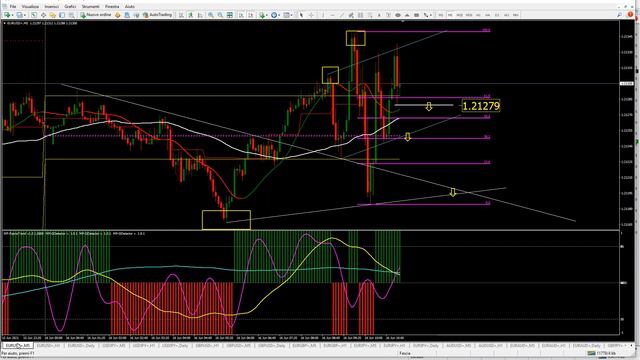This screenshot has height=360, width=640.
Task: Click the Zoom In magnifier icon
Action: click(211, 15)
